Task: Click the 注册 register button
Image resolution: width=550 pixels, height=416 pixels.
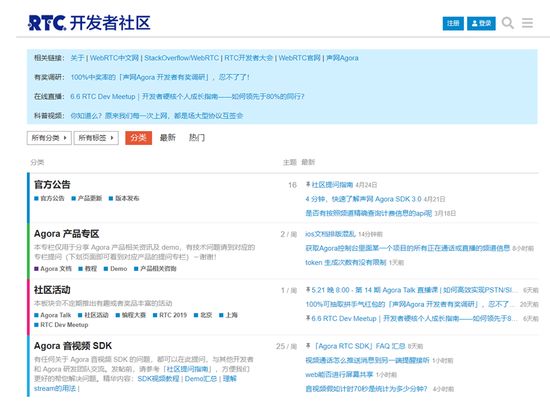Action: click(453, 24)
